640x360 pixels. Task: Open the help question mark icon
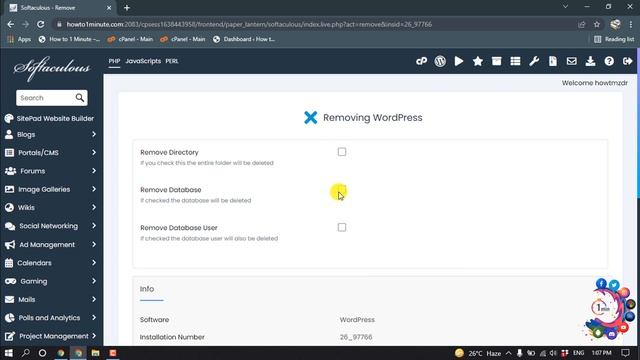pyautogui.click(x=609, y=61)
